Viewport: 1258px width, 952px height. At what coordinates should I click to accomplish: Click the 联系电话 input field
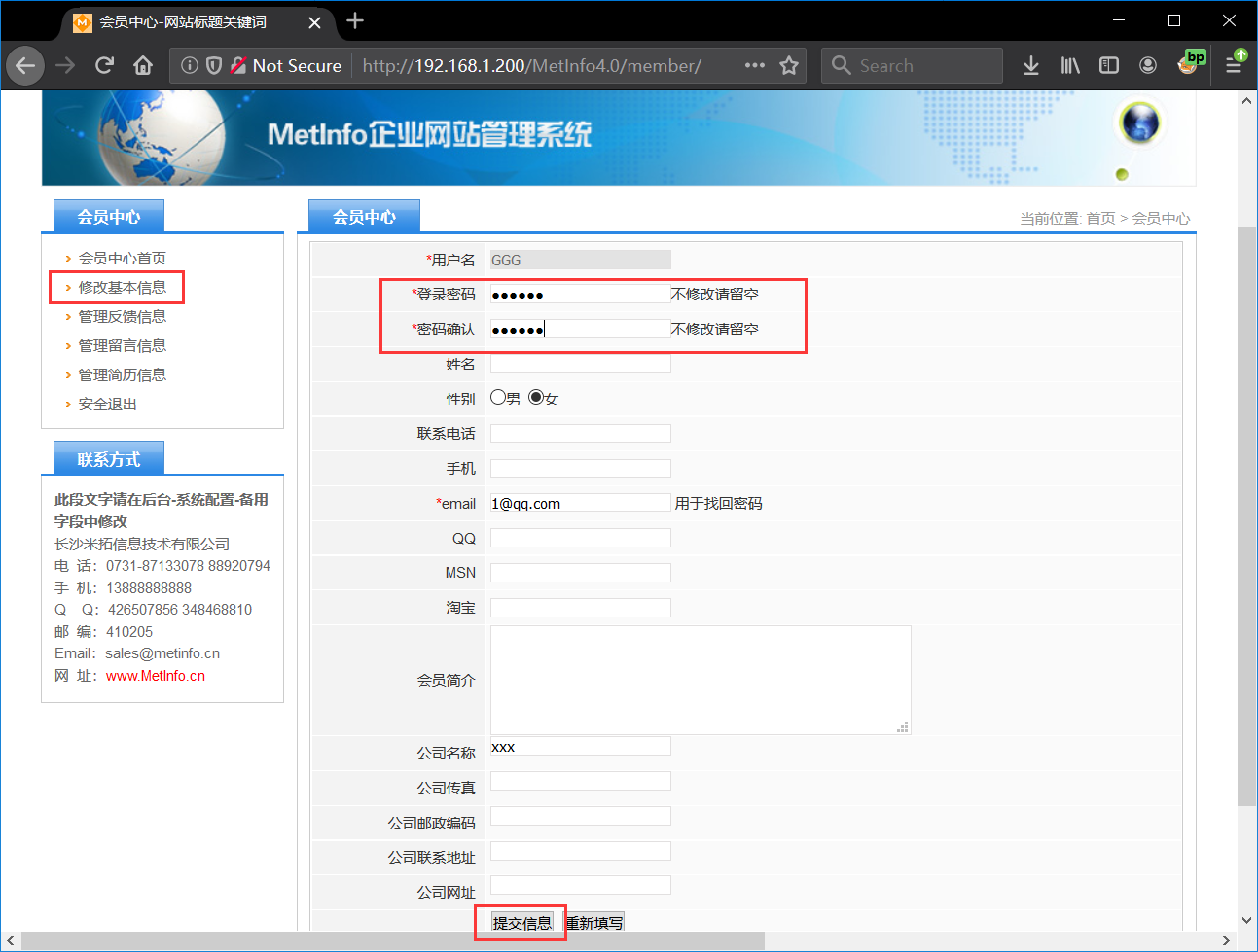pyautogui.click(x=580, y=433)
